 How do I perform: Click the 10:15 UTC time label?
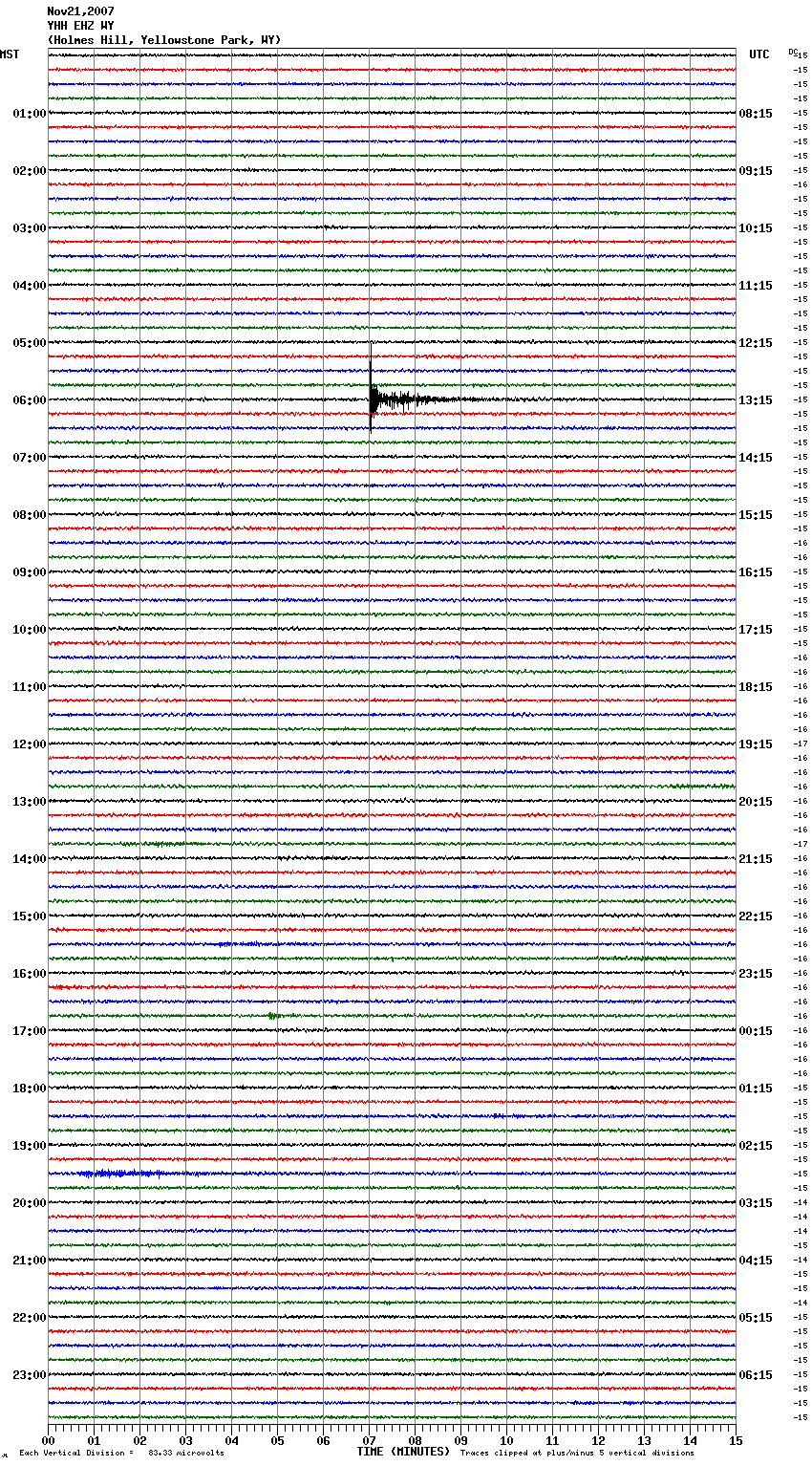pos(756,228)
